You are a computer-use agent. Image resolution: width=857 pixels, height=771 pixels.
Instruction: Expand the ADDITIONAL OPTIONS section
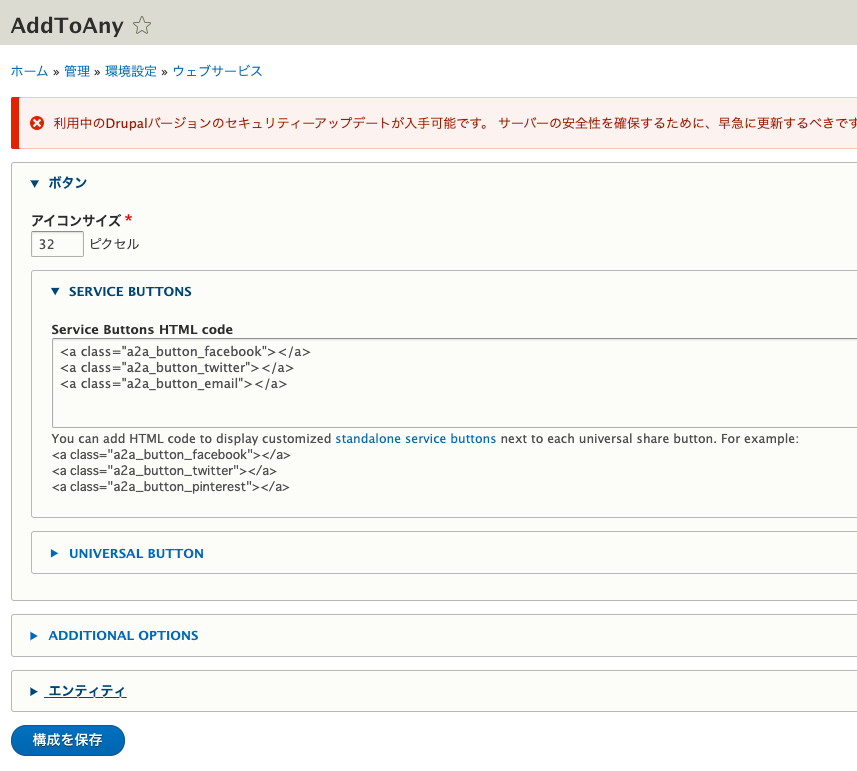pos(123,635)
